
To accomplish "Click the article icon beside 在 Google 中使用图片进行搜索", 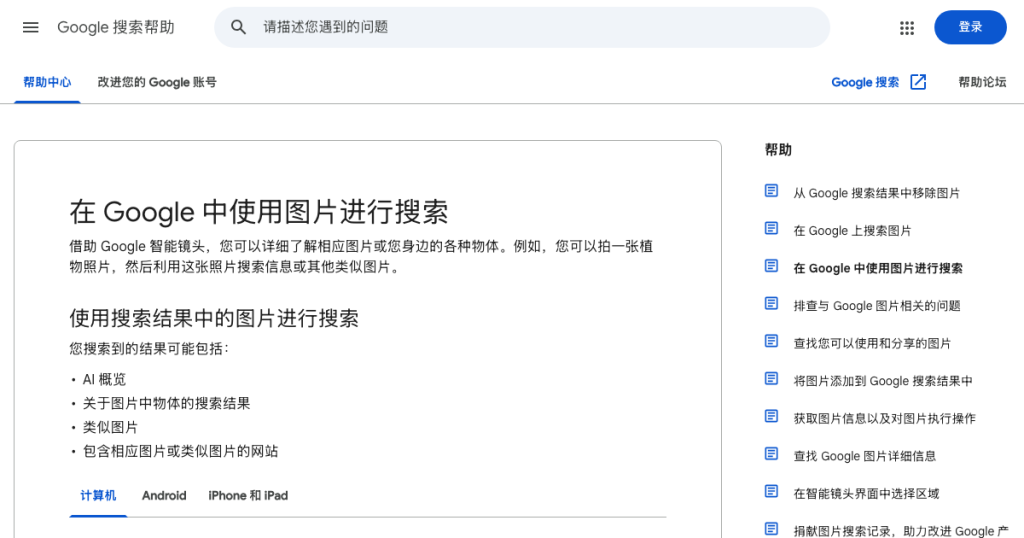I will [x=771, y=266].
